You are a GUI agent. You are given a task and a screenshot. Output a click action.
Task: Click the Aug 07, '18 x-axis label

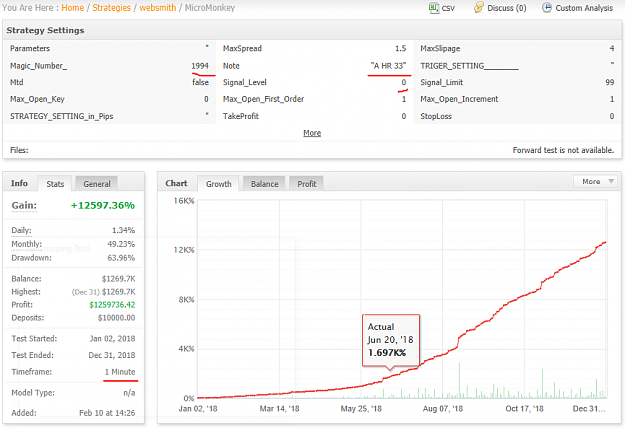coord(443,409)
